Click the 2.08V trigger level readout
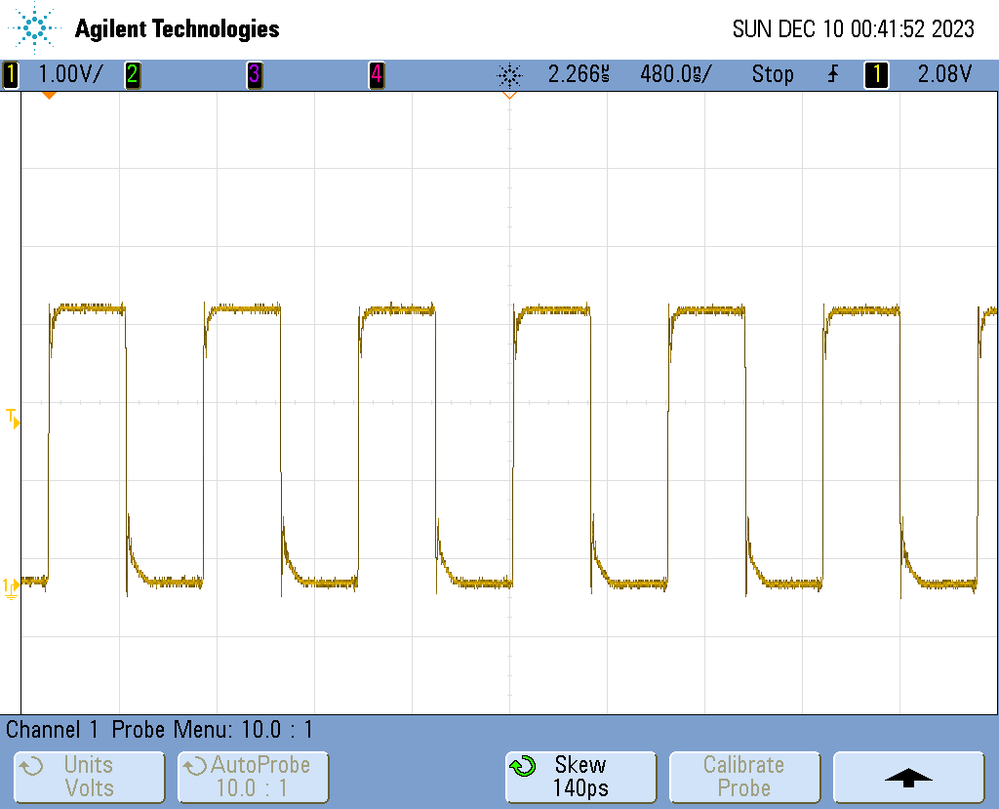This screenshot has height=809, width=999. [945, 75]
